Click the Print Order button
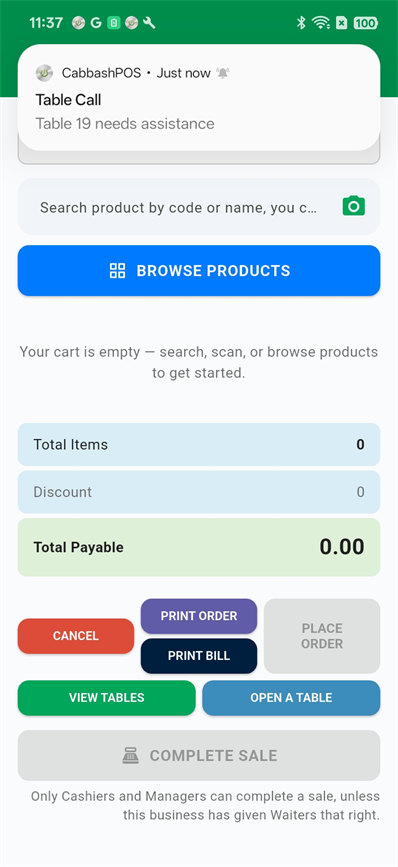Image resolution: width=398 pixels, height=867 pixels. point(199,616)
